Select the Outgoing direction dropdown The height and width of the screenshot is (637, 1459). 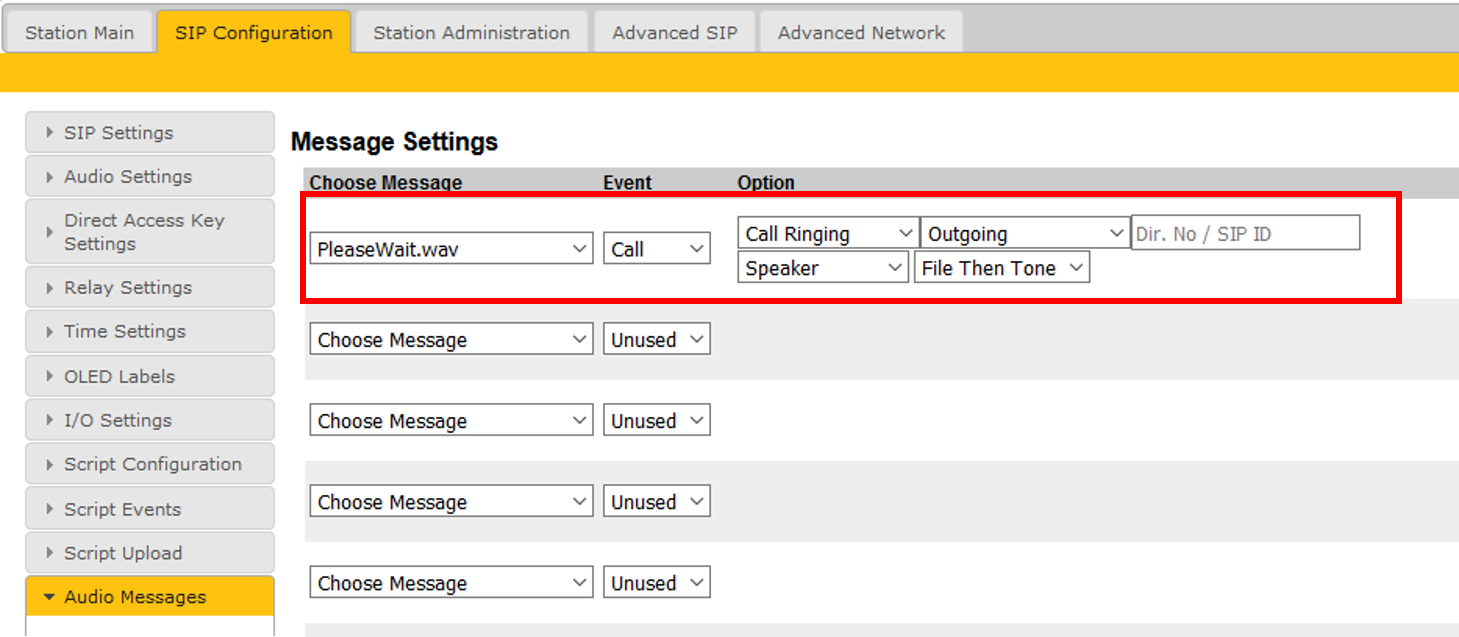tap(1025, 234)
